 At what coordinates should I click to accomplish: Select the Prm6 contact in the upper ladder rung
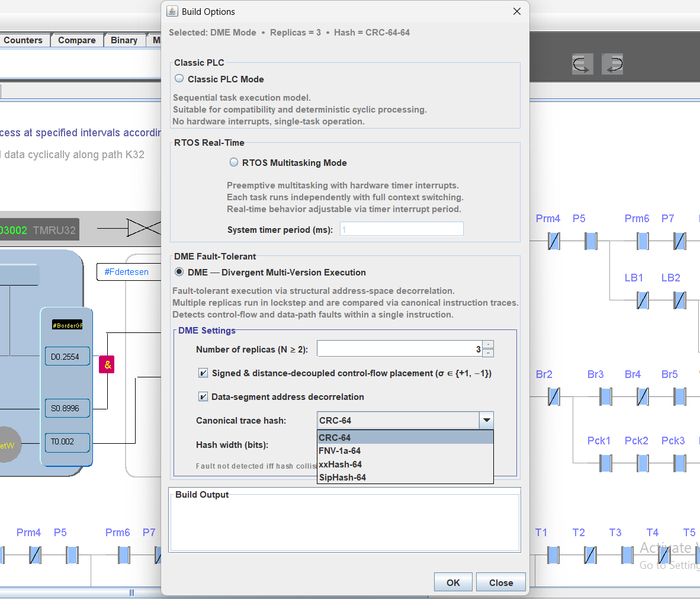pyautogui.click(x=643, y=241)
